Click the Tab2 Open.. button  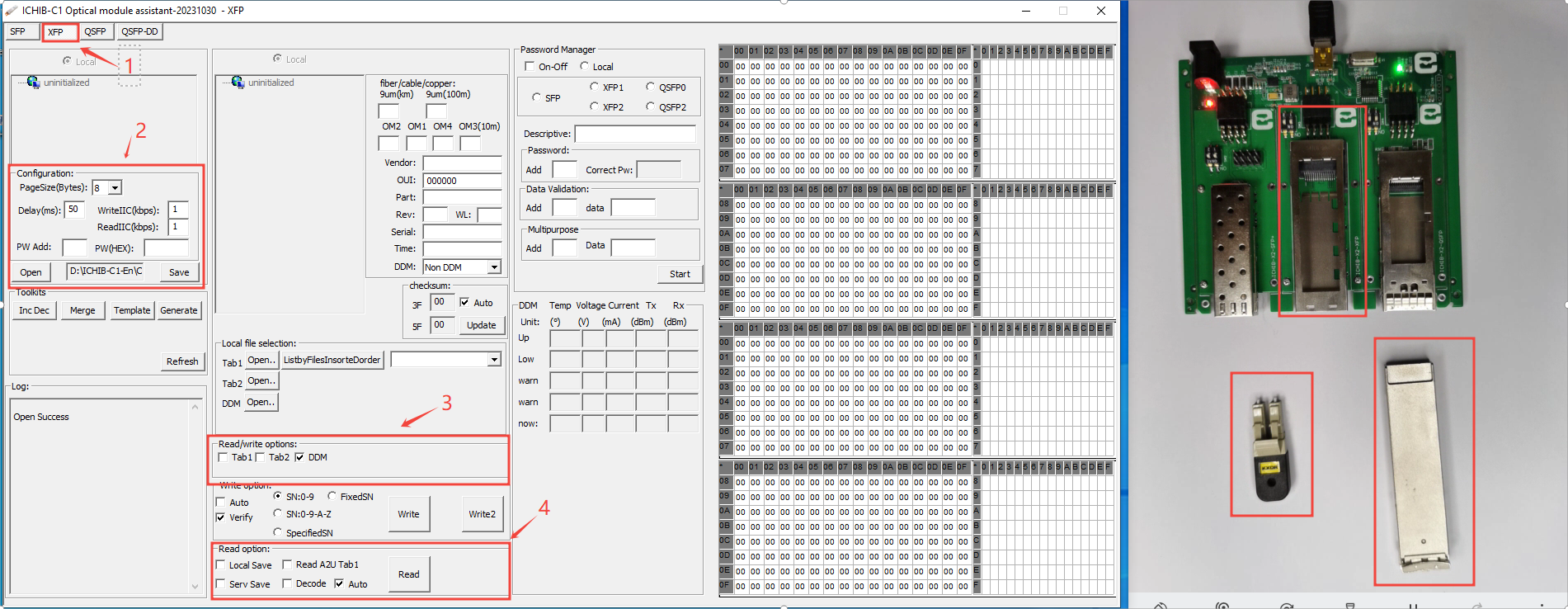pos(261,381)
